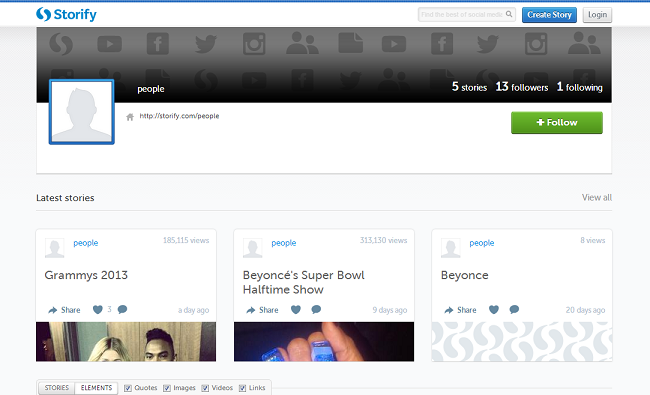Toggle the Links checkbox
This screenshot has width=650, height=395.
click(243, 388)
